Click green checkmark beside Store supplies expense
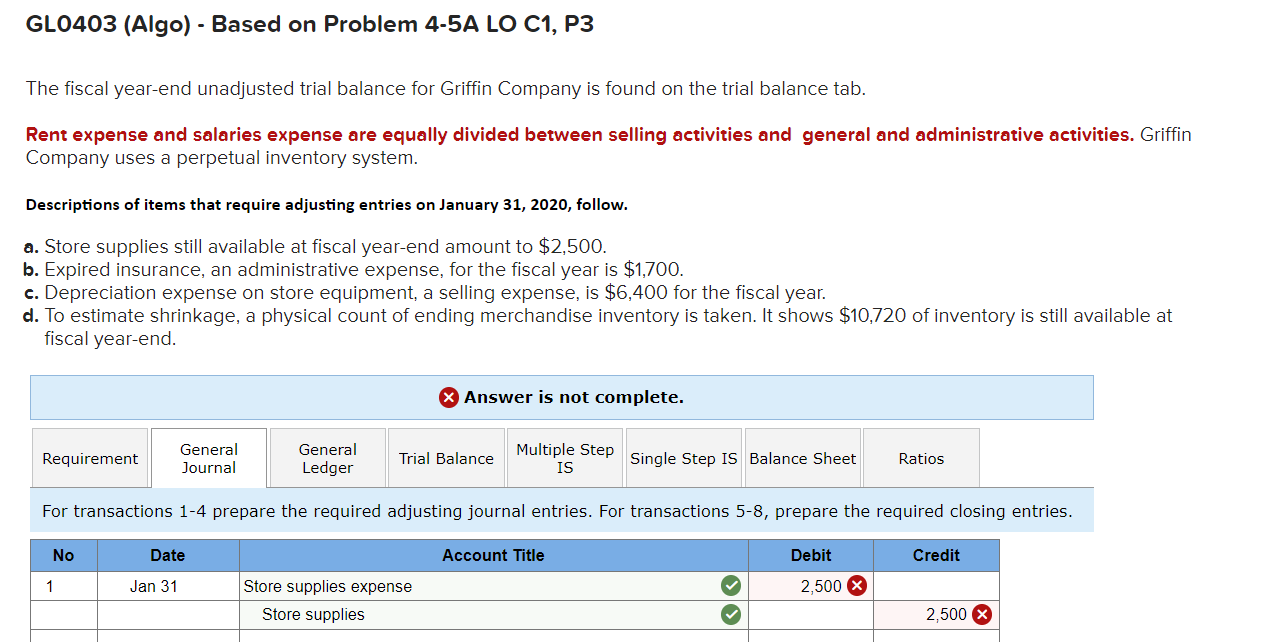This screenshot has height=642, width=1282. [729, 586]
